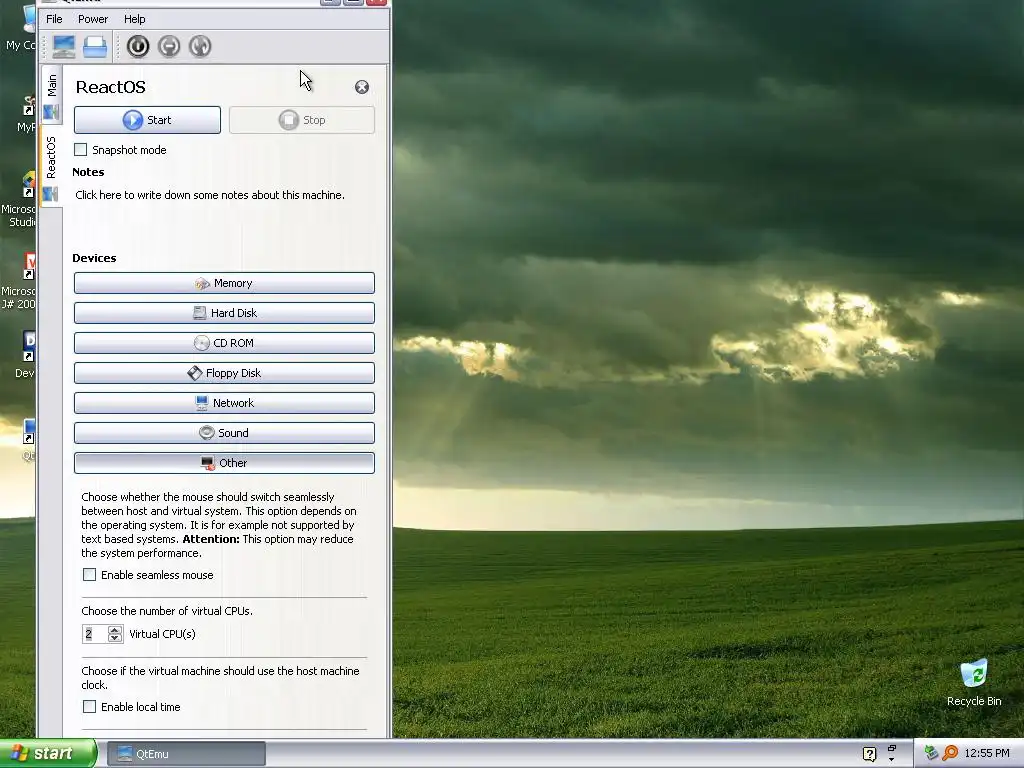
Task: Click the help question mark tray icon
Action: click(869, 754)
